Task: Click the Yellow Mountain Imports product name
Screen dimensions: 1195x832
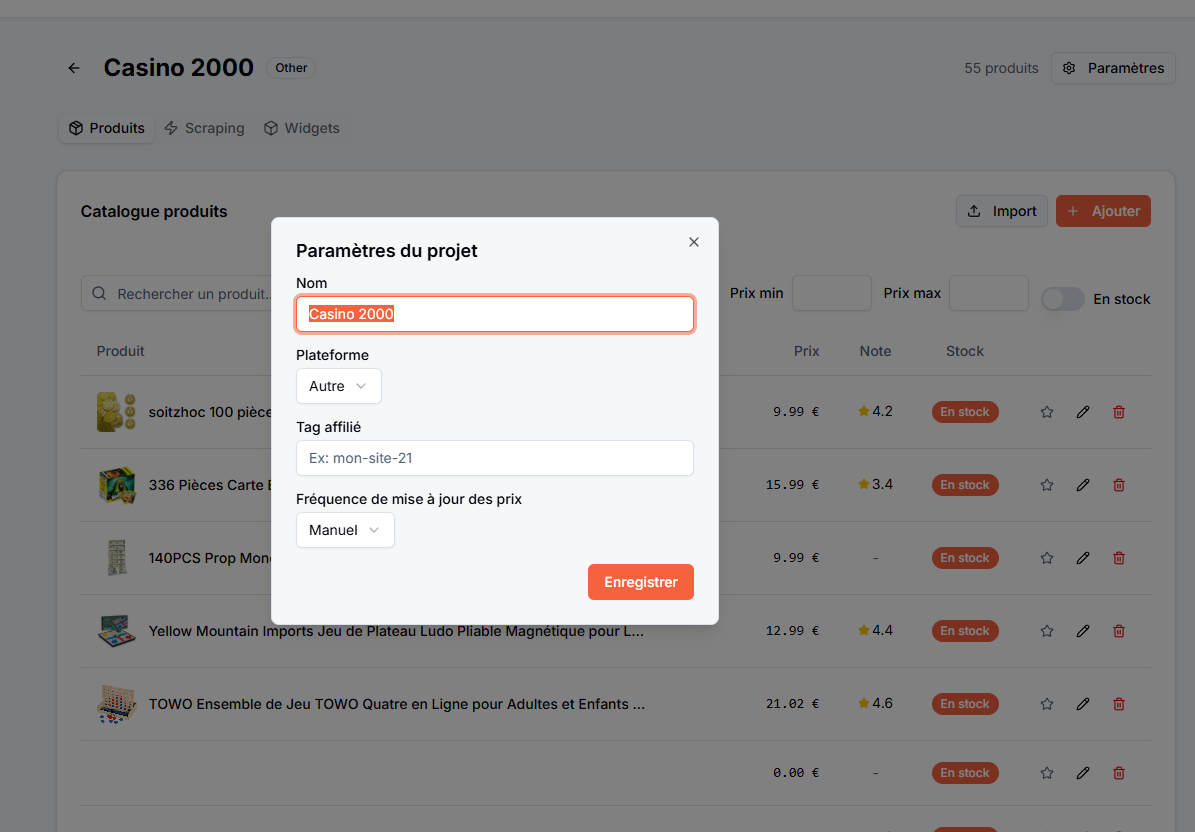Action: [396, 632]
